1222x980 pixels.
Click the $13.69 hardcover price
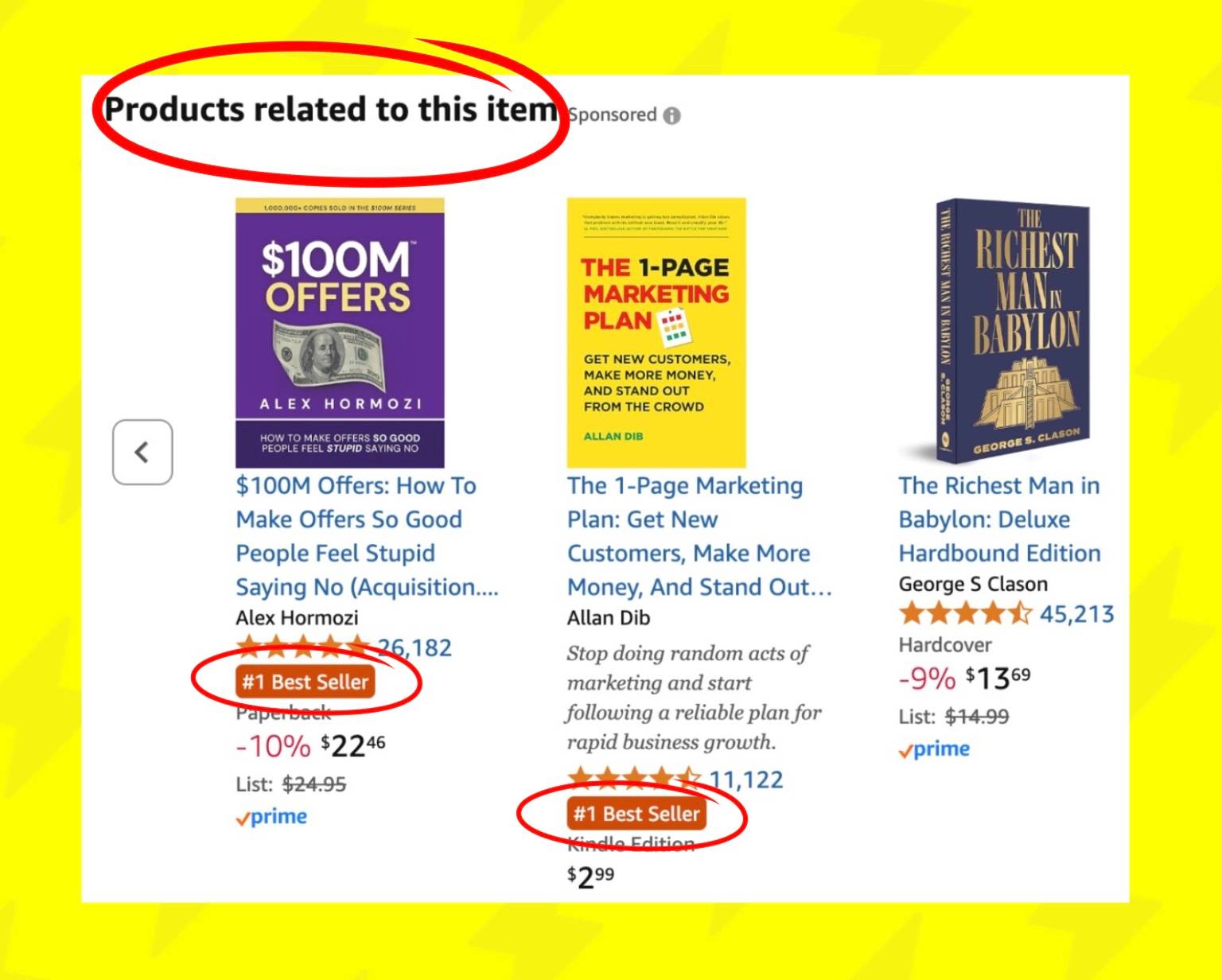(x=998, y=679)
